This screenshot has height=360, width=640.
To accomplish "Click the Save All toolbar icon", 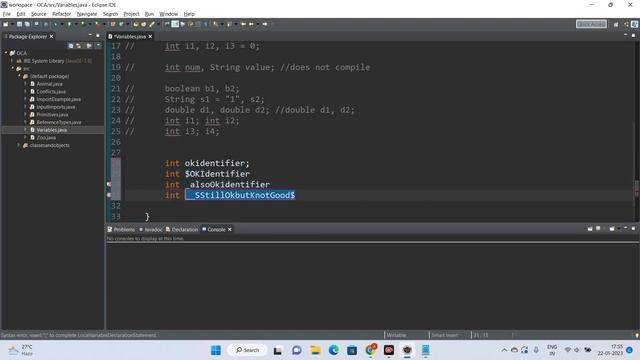I will pyautogui.click(x=27, y=24).
